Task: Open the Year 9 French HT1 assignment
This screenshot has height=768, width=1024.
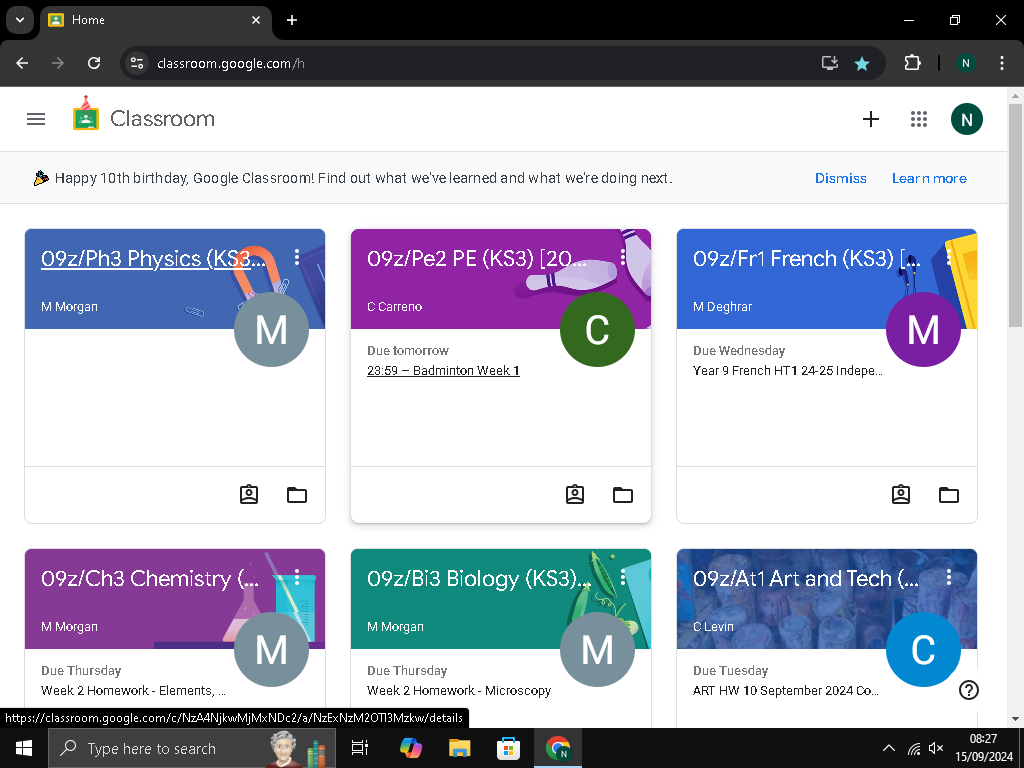Action: coord(788,370)
